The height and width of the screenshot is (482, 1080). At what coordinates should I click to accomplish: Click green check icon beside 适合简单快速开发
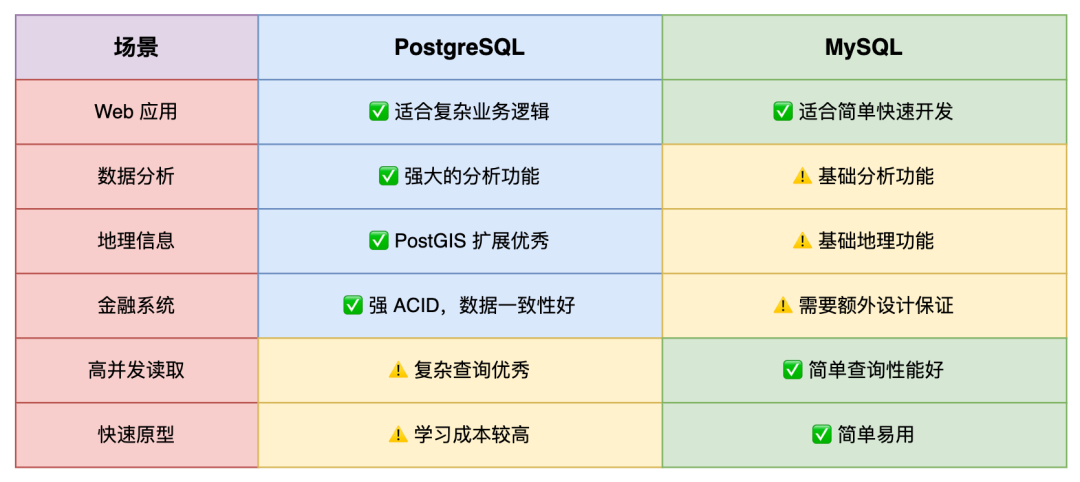pyautogui.click(x=783, y=112)
